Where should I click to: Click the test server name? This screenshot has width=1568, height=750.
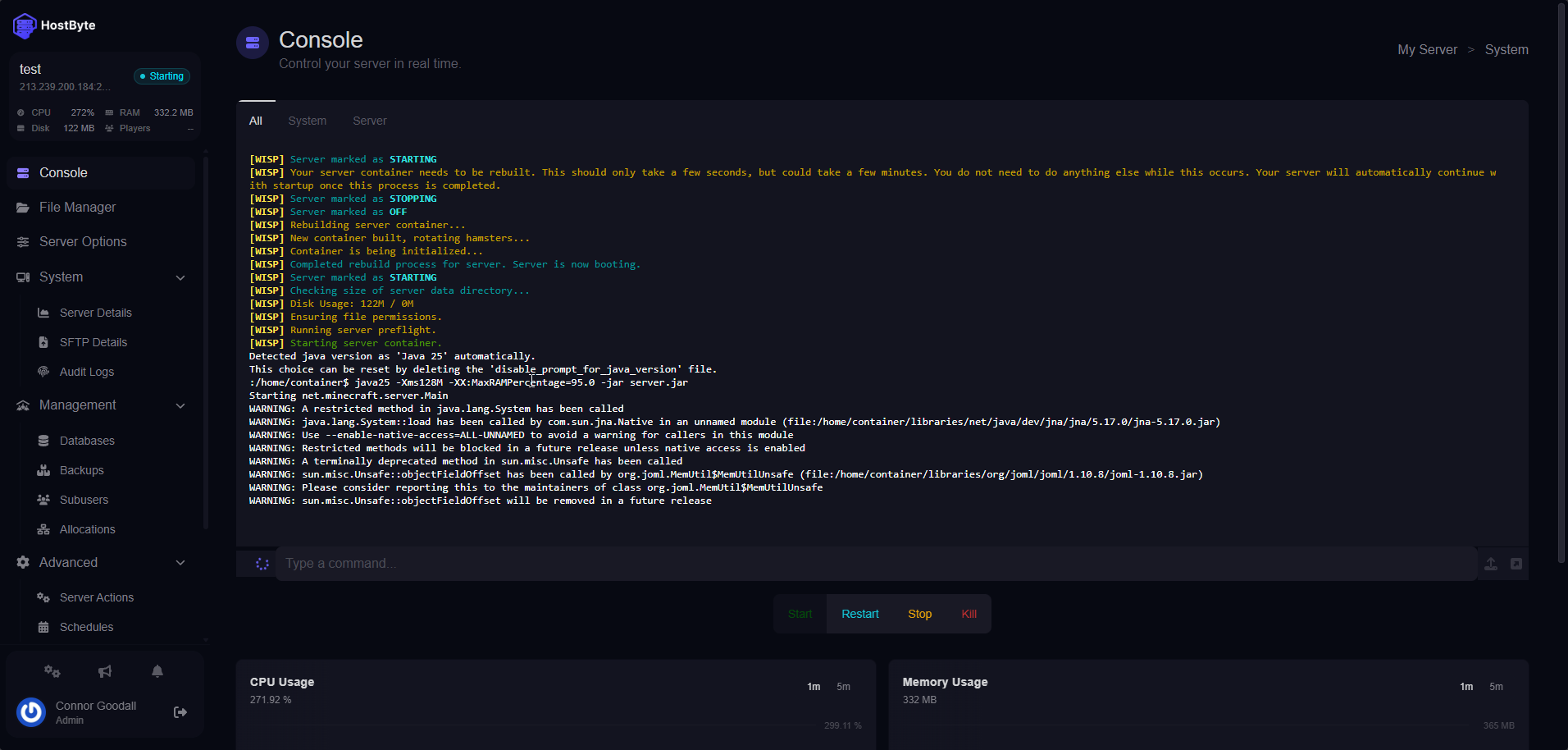tap(30, 70)
